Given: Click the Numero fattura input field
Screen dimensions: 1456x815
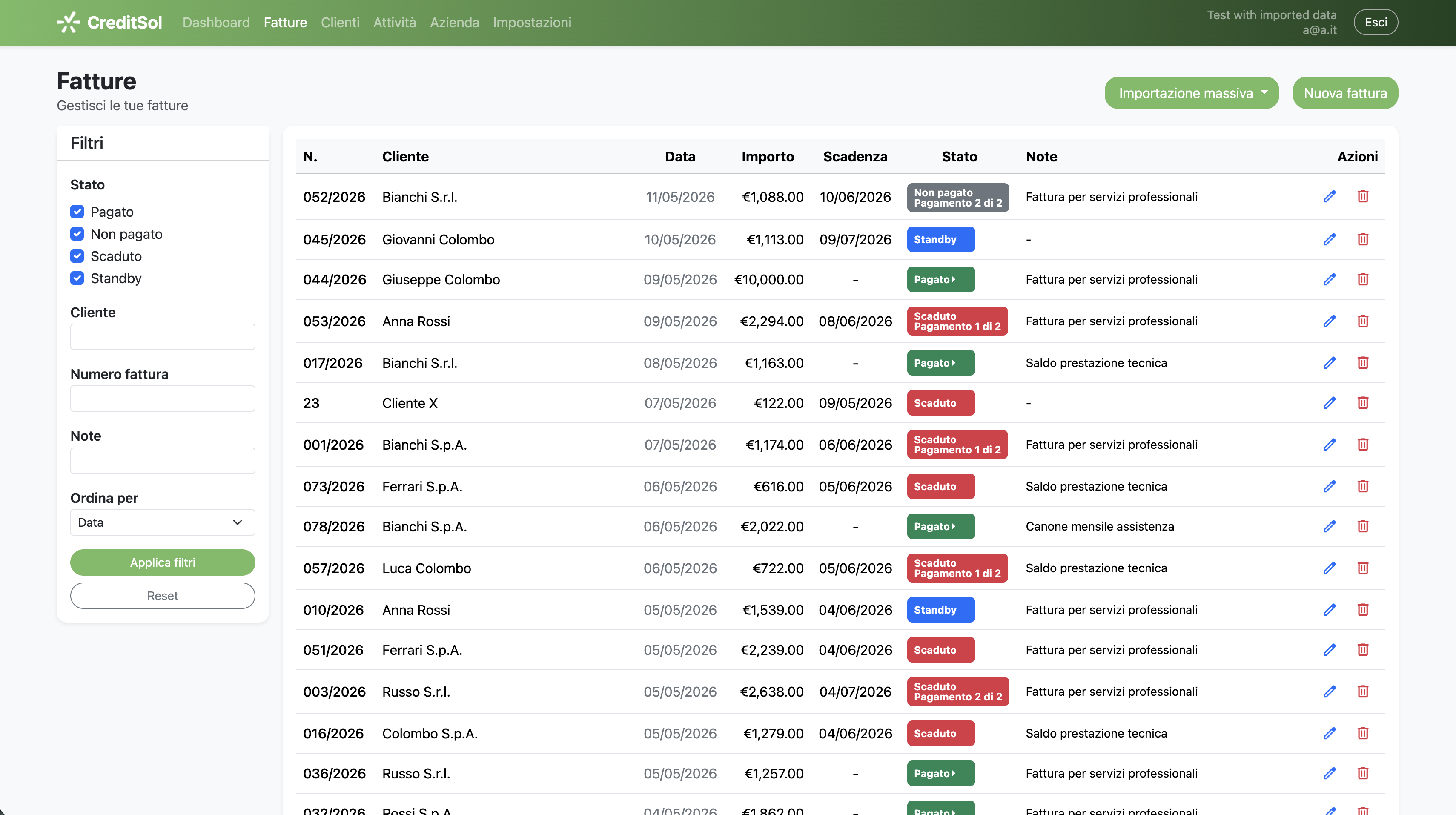Looking at the screenshot, I should (163, 399).
